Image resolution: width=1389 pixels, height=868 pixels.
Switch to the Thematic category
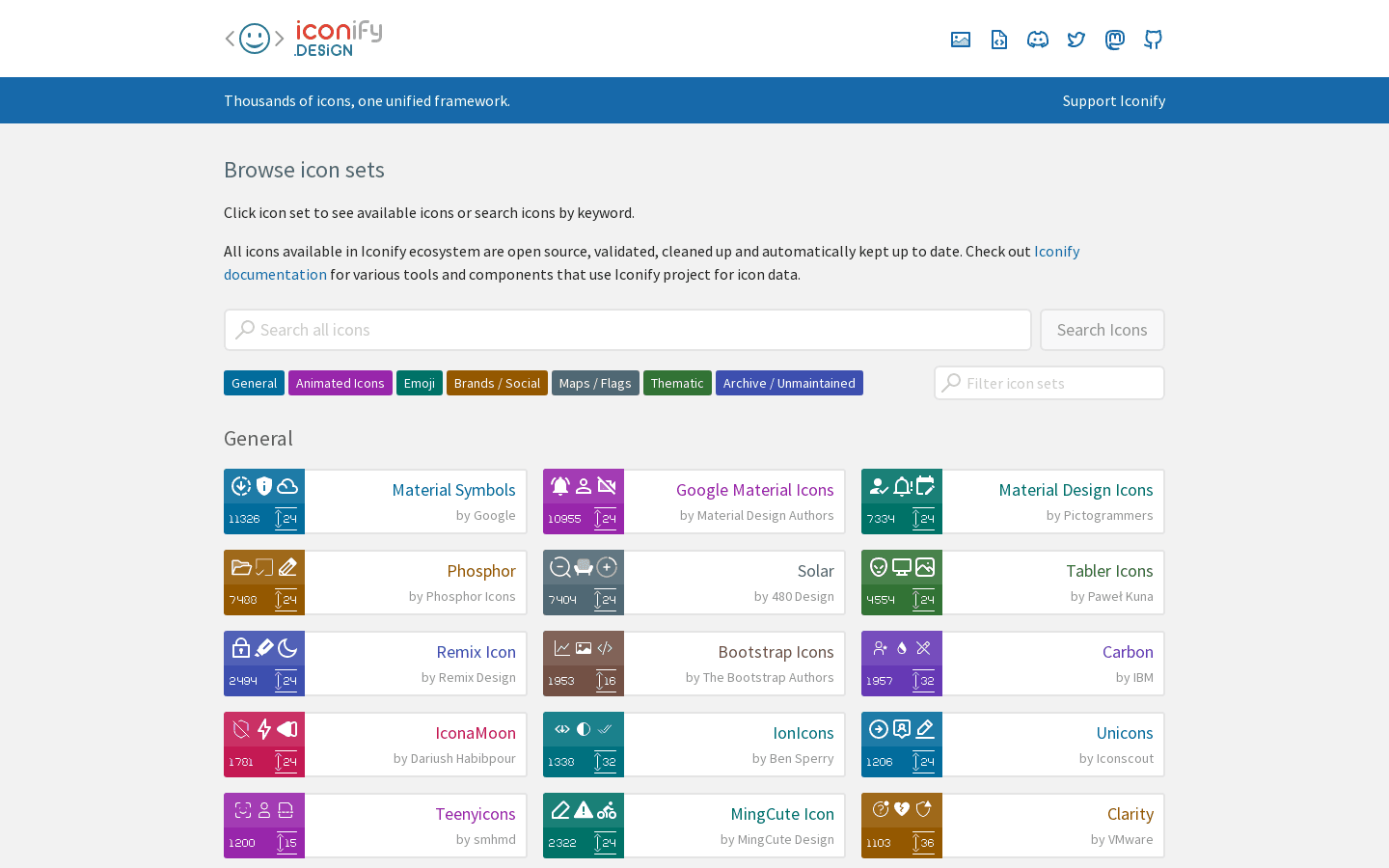677,383
